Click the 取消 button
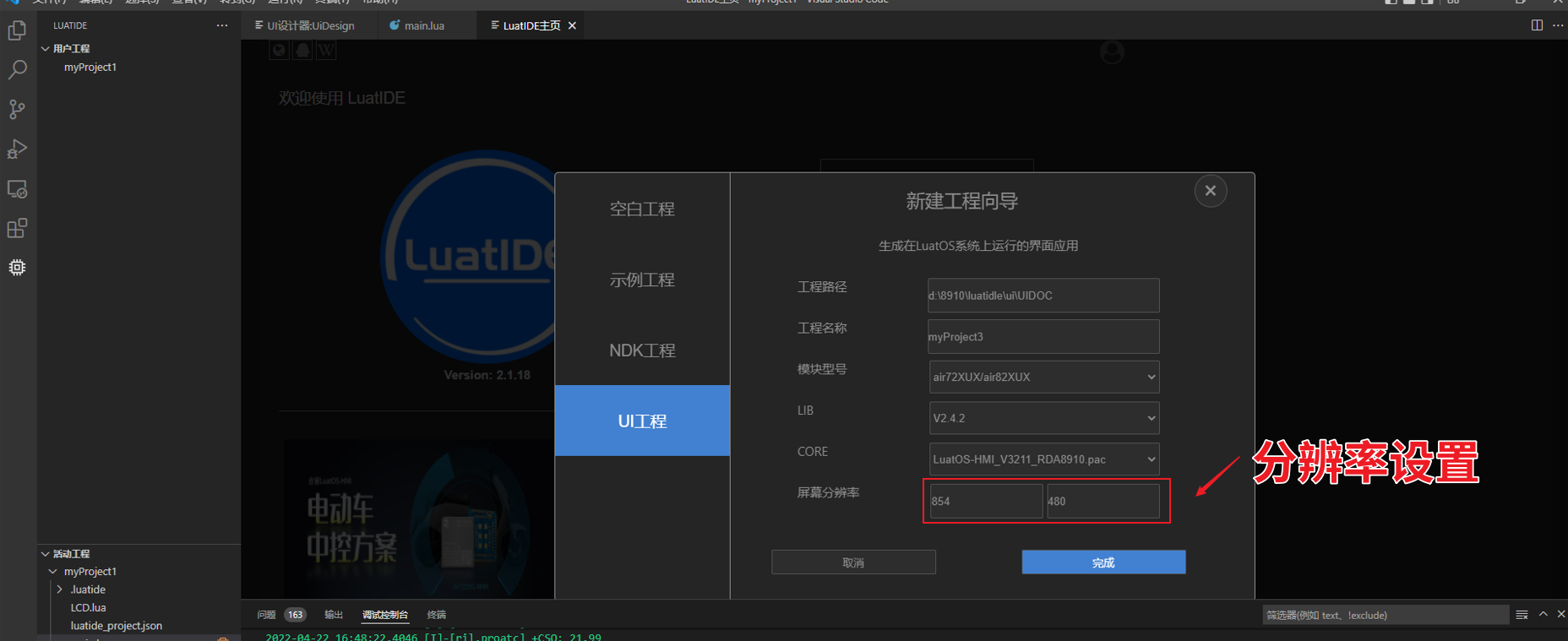 [x=853, y=562]
